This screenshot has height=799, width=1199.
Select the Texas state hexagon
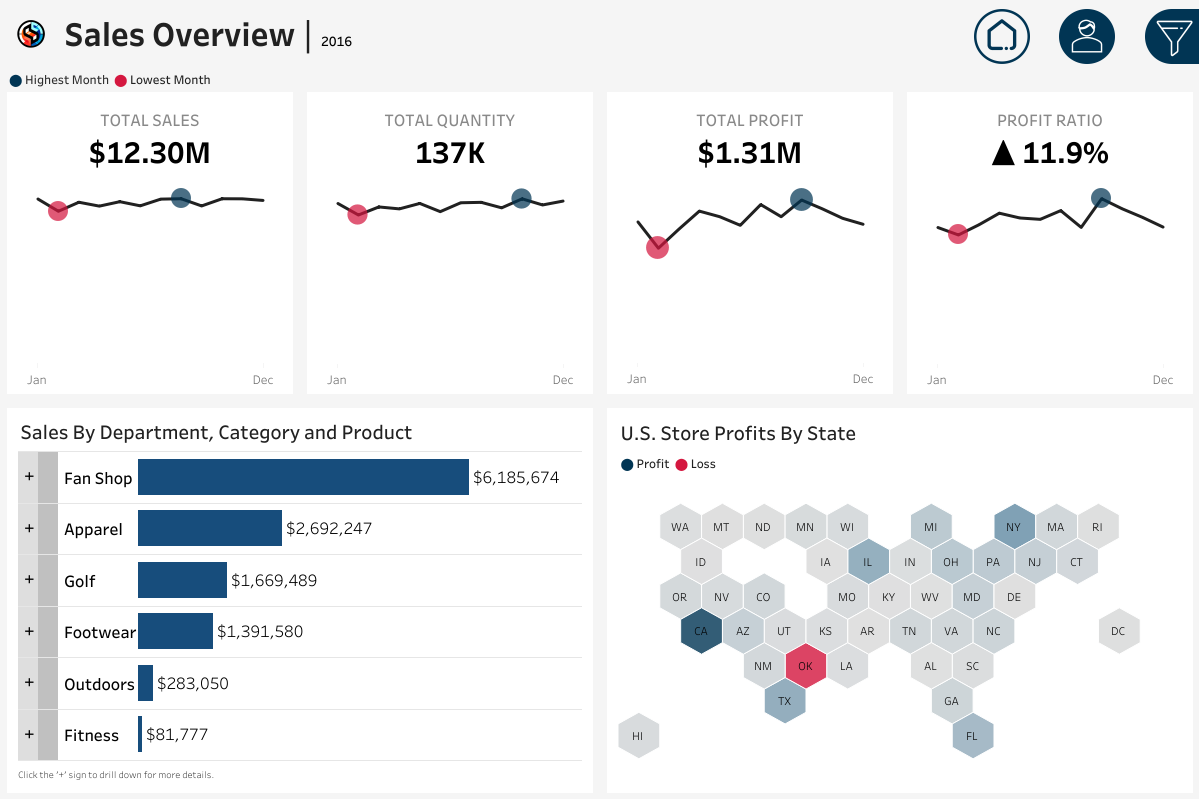784,701
